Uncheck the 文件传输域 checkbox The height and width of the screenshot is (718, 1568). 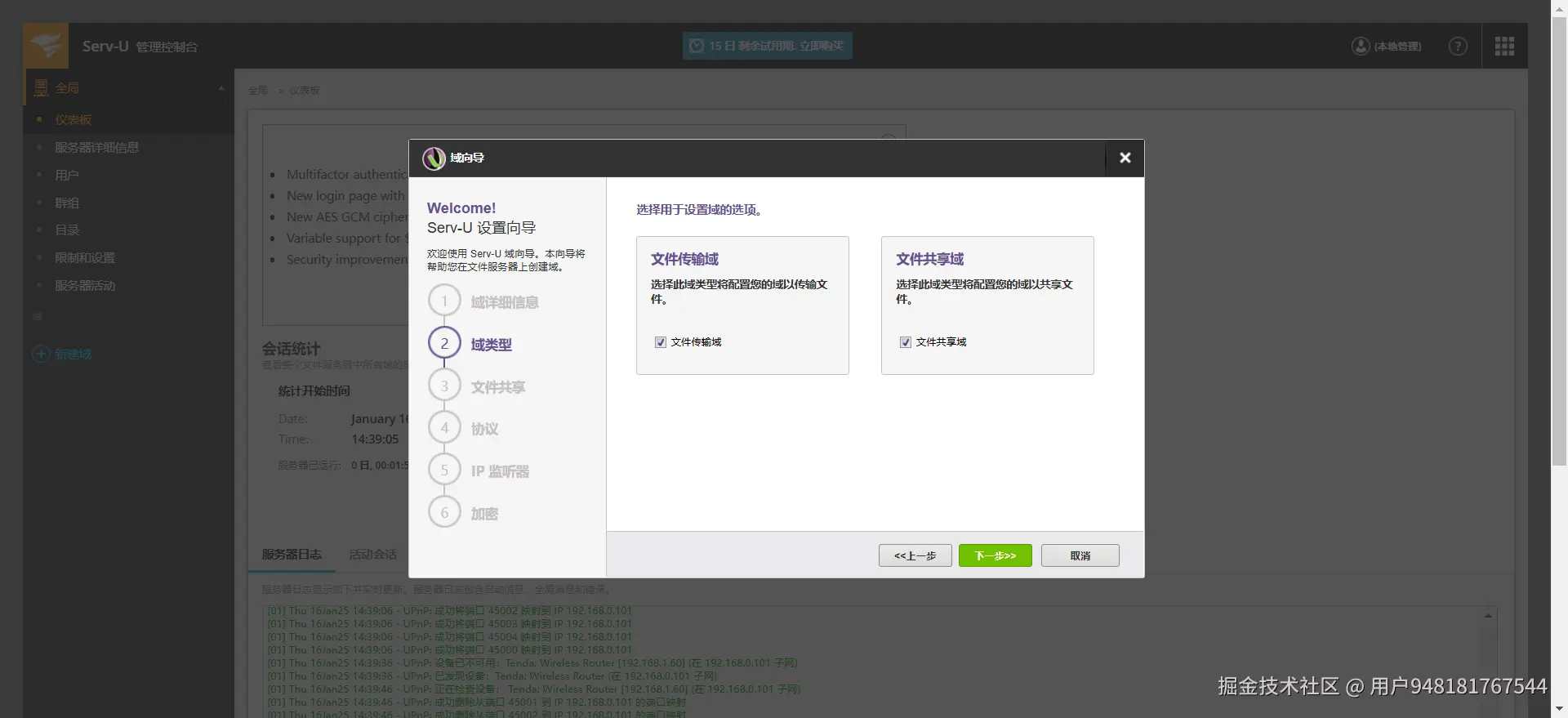pyautogui.click(x=660, y=342)
